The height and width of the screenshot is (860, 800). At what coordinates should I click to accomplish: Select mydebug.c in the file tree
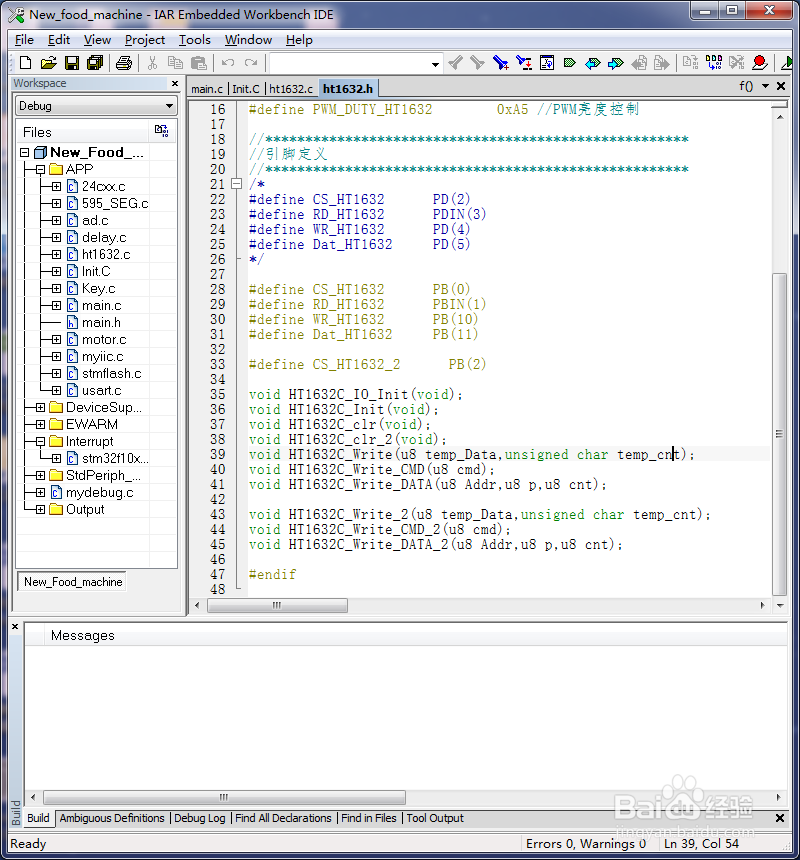[100, 493]
